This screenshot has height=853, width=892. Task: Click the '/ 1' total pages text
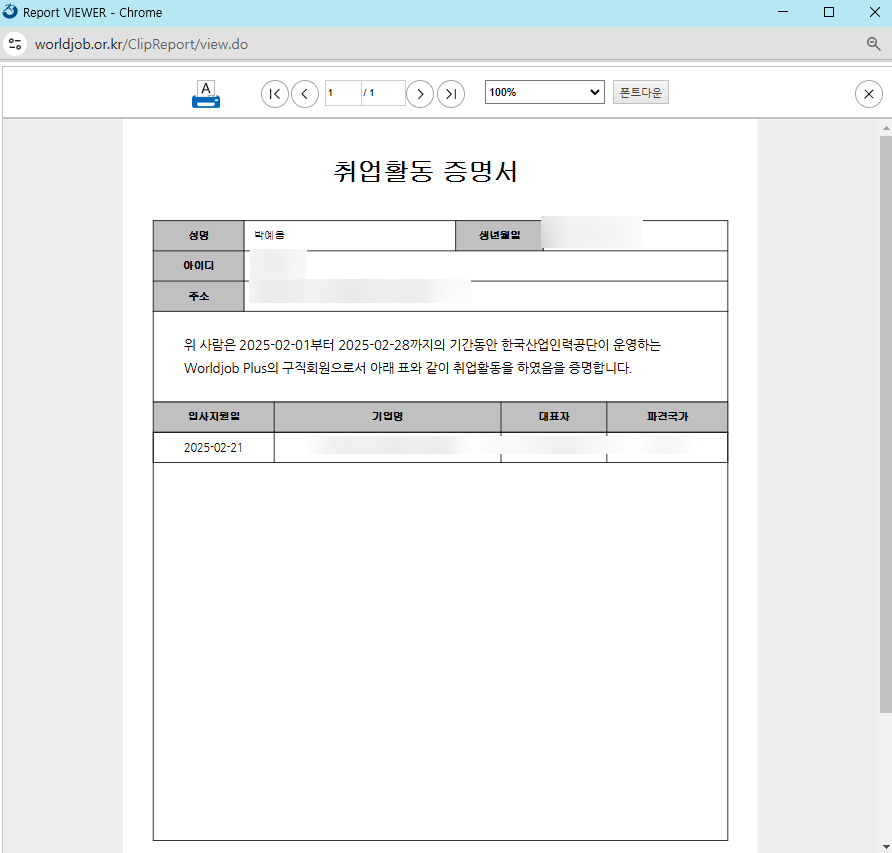[x=369, y=93]
